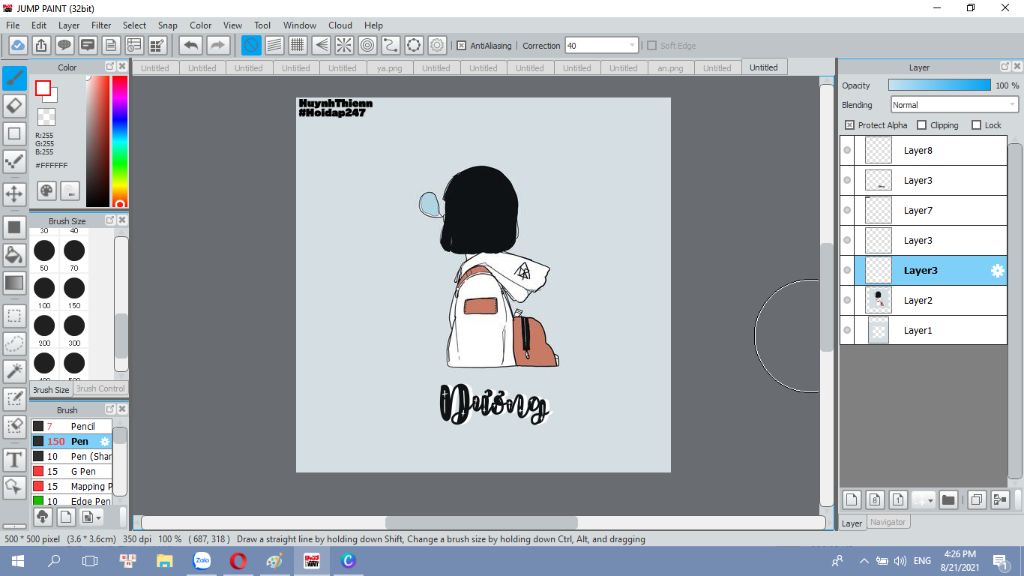Enable the parallel lines snap guide
This screenshot has height=576, width=1024.
(274, 45)
